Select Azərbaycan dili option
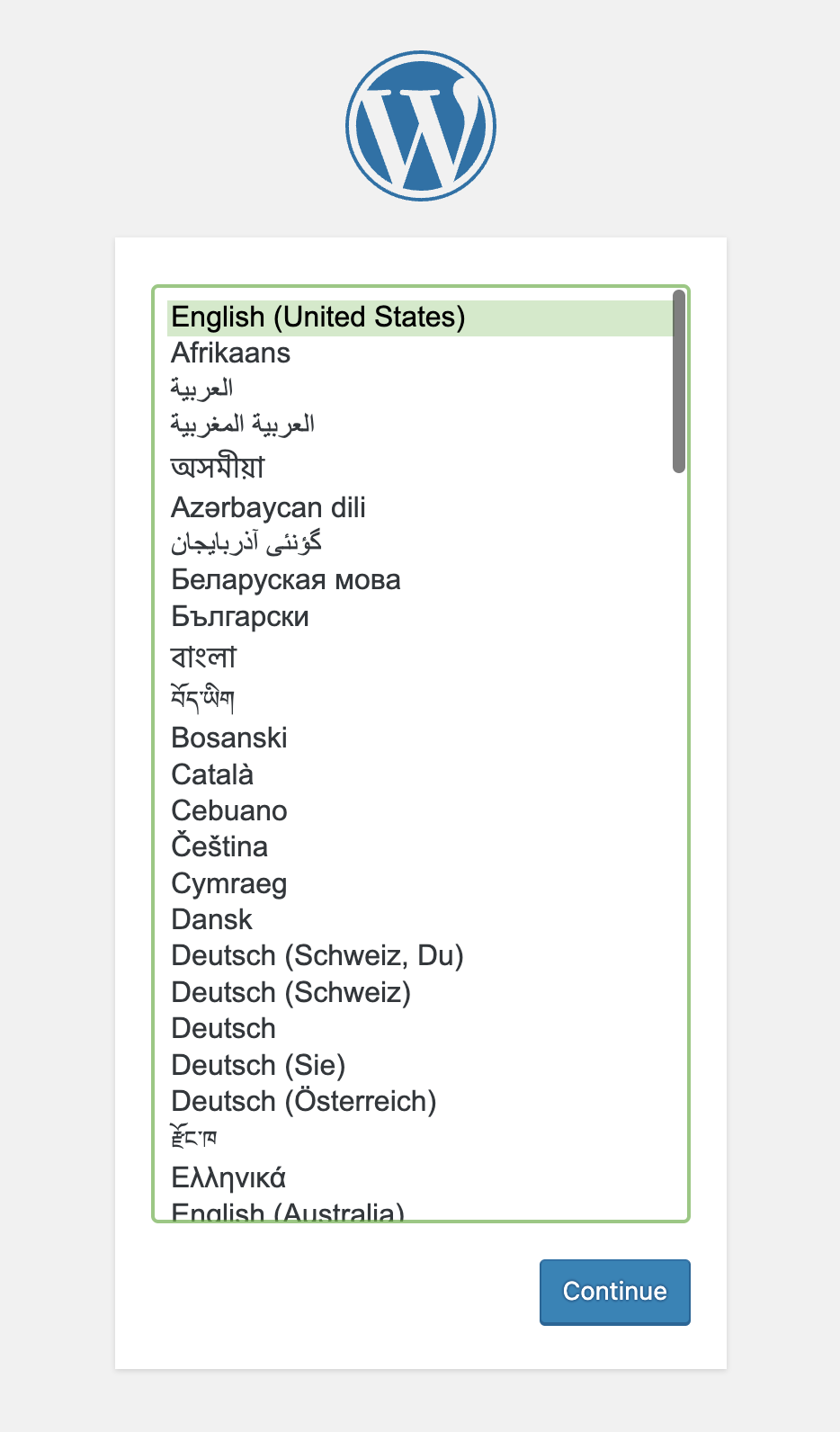 tap(268, 508)
